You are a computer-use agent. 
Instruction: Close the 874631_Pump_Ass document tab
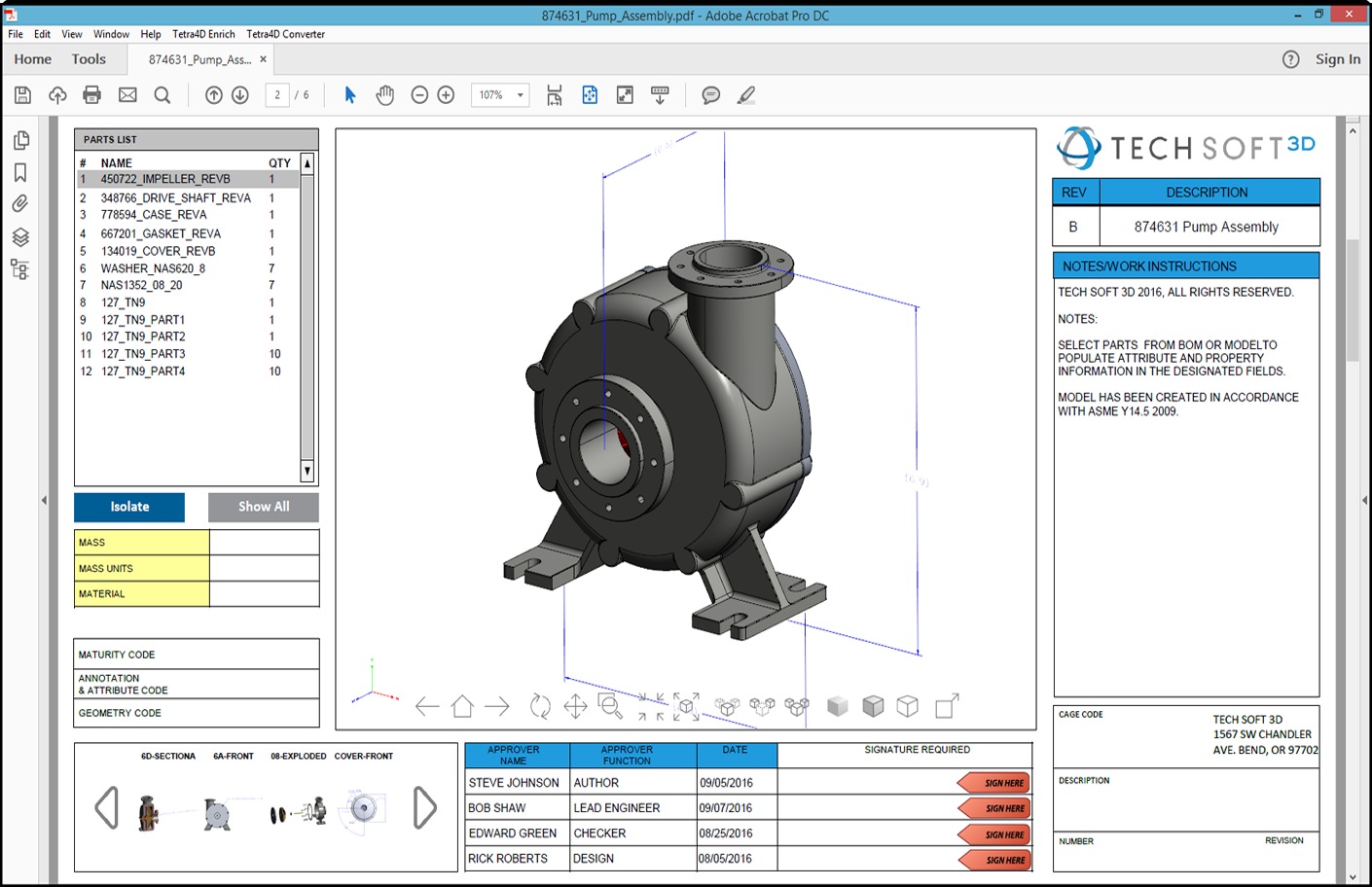[263, 59]
